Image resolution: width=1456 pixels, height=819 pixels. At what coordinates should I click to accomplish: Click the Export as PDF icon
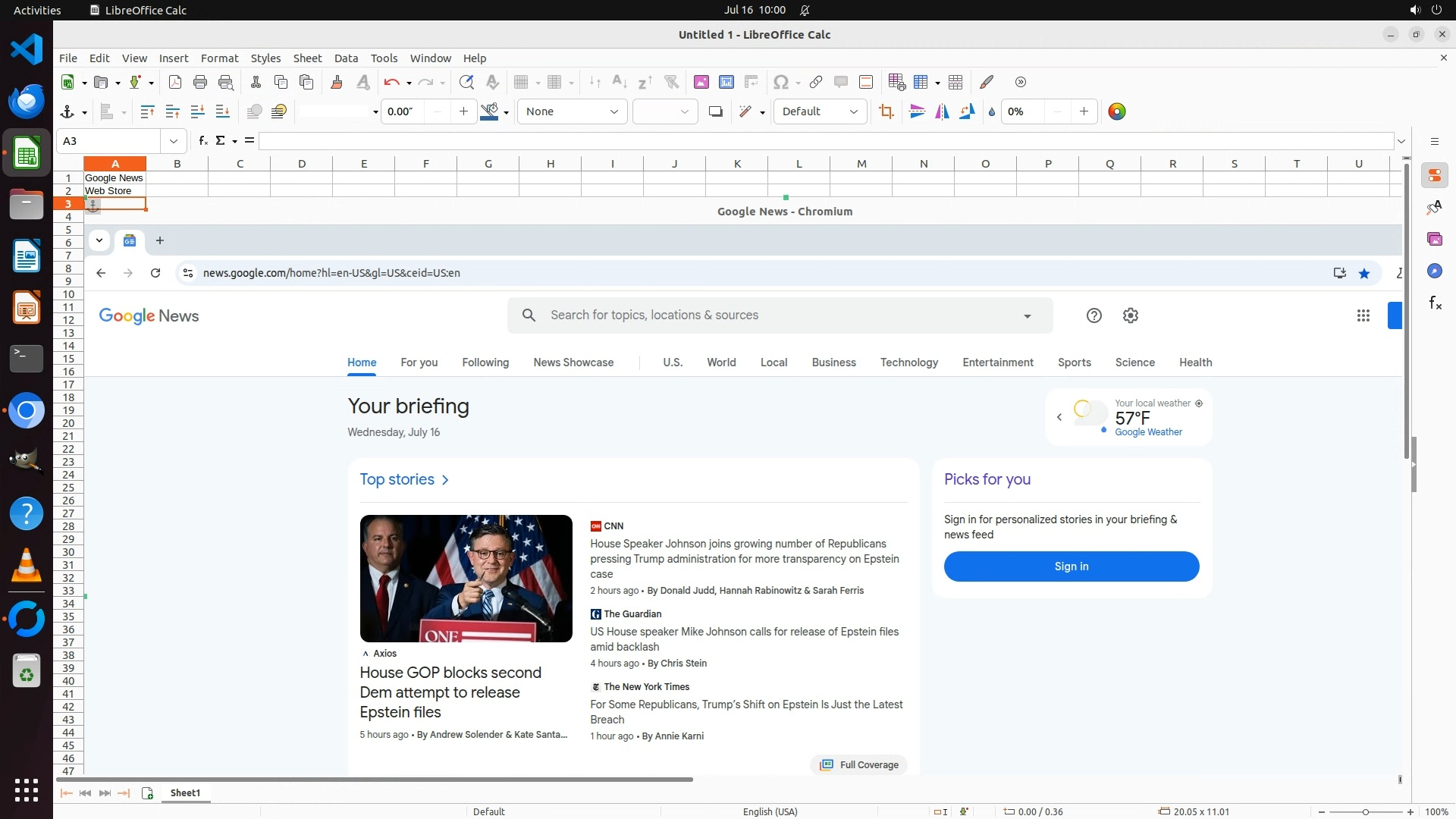tap(175, 83)
